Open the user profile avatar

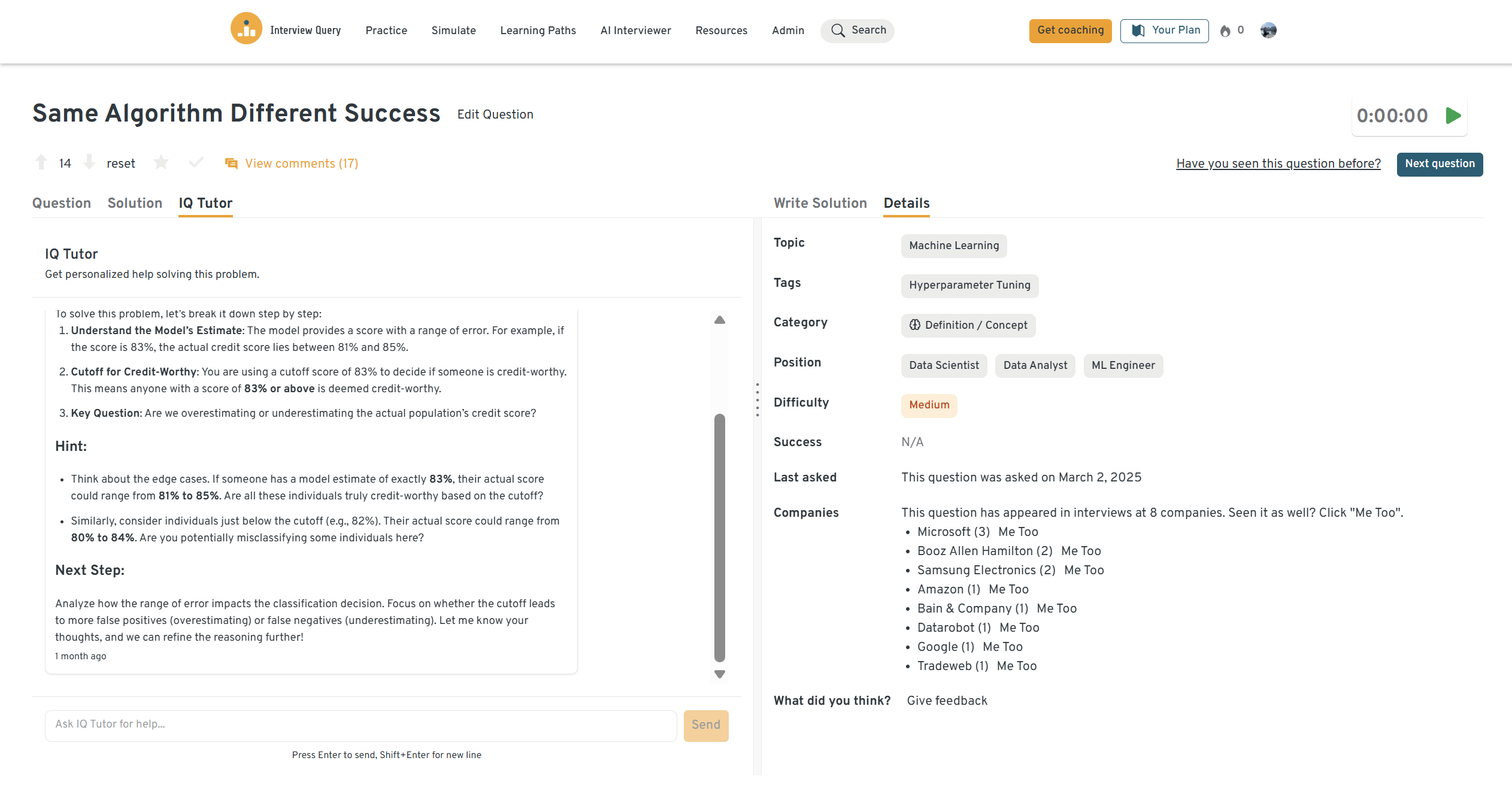[x=1268, y=30]
